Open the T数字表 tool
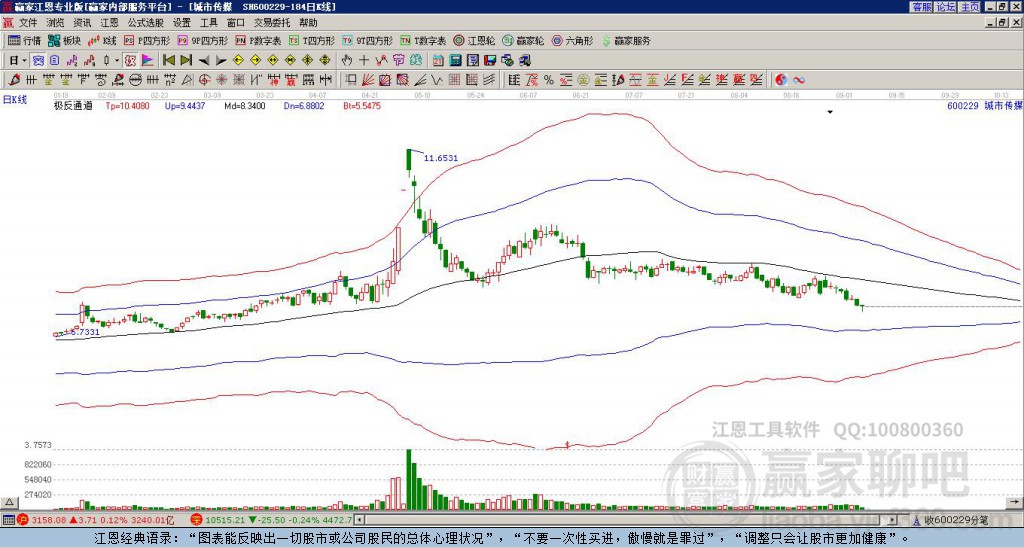The image size is (1024, 548). (x=423, y=40)
